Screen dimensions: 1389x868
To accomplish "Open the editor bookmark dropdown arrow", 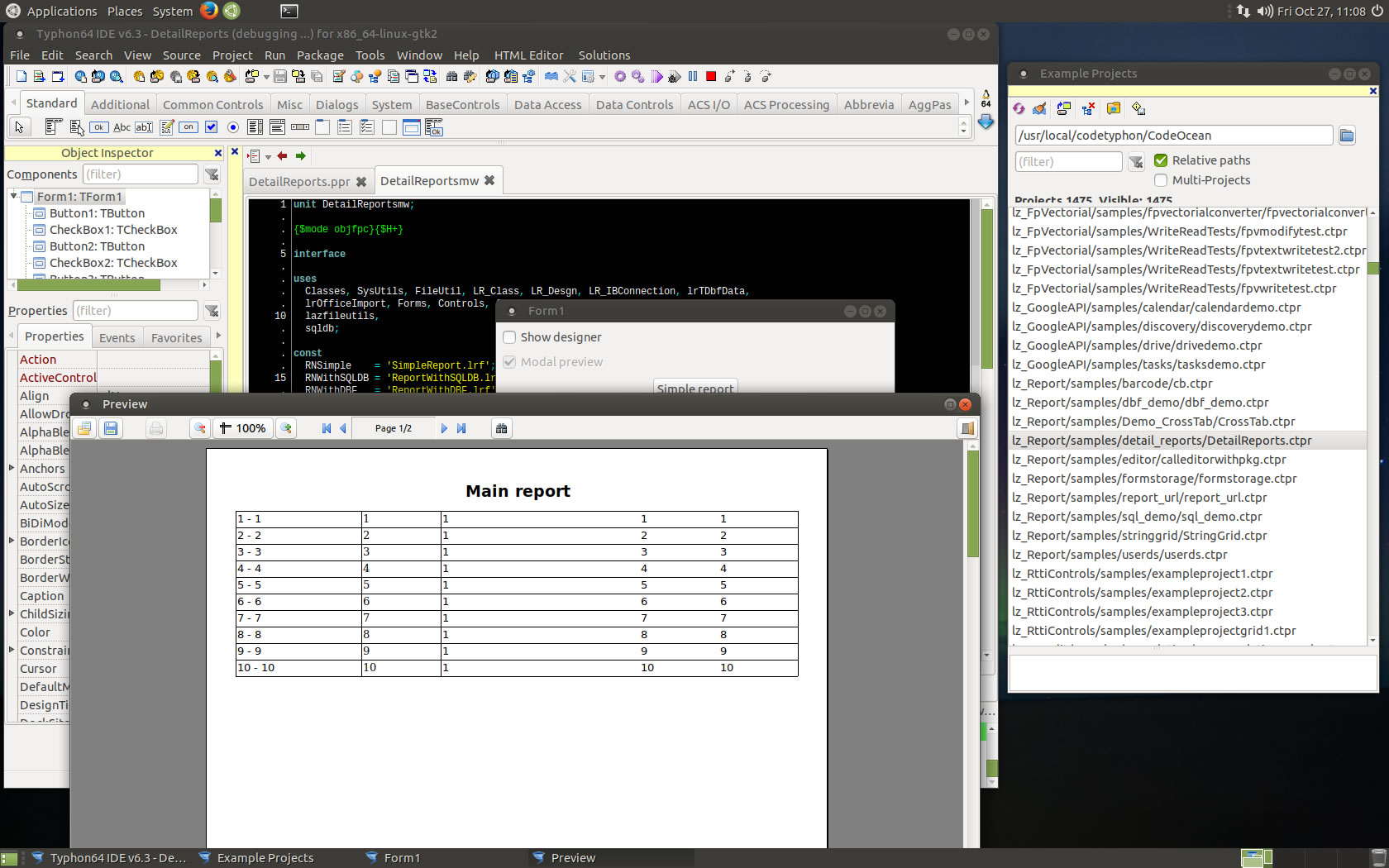I will click(268, 156).
